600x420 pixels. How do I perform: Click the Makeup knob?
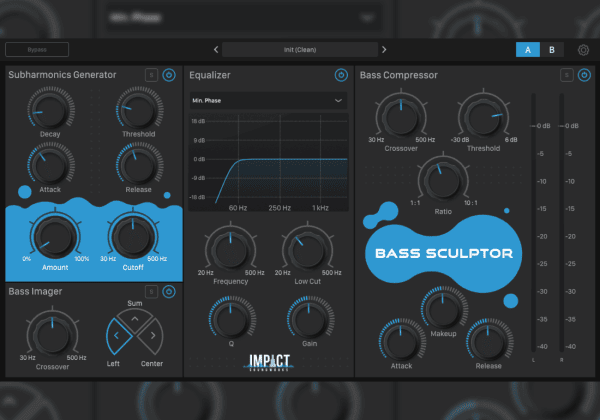[444, 308]
